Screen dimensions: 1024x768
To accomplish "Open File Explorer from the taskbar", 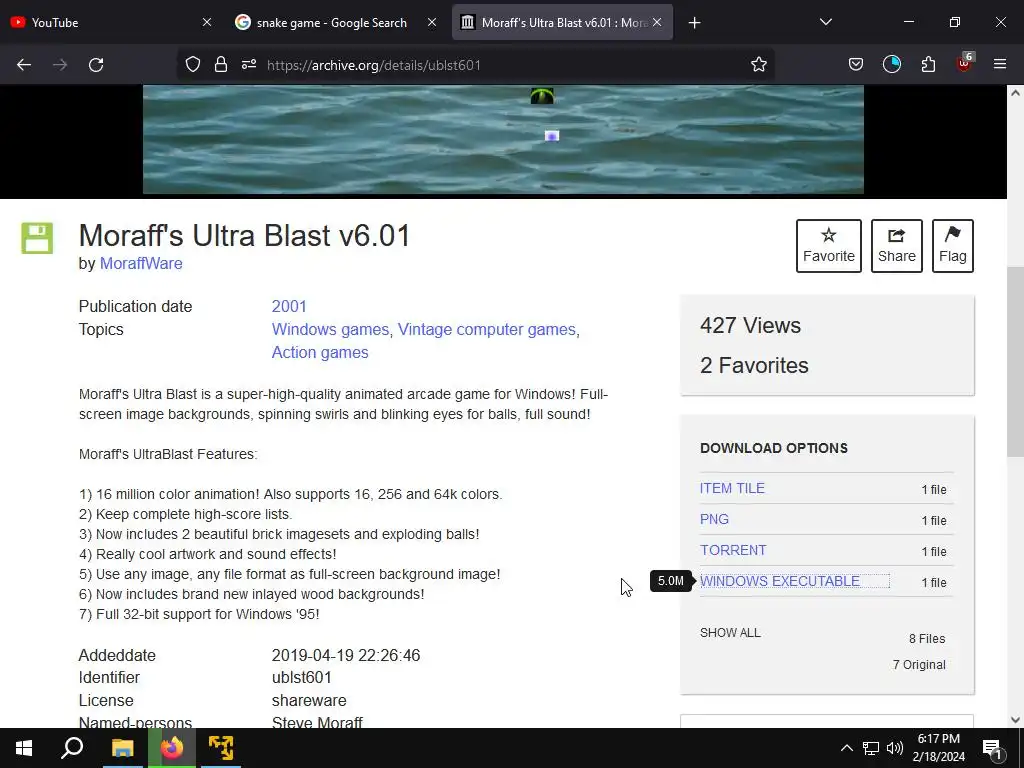I will [x=122, y=748].
